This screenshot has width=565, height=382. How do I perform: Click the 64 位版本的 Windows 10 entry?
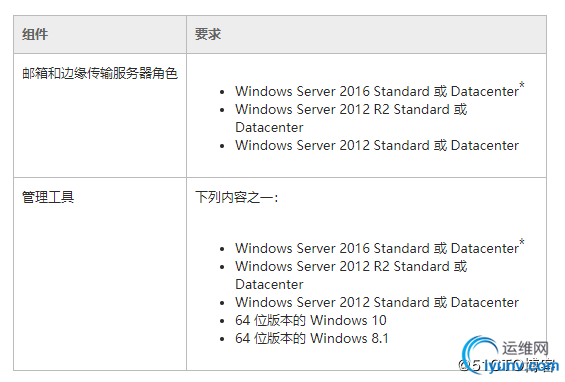[311, 320]
